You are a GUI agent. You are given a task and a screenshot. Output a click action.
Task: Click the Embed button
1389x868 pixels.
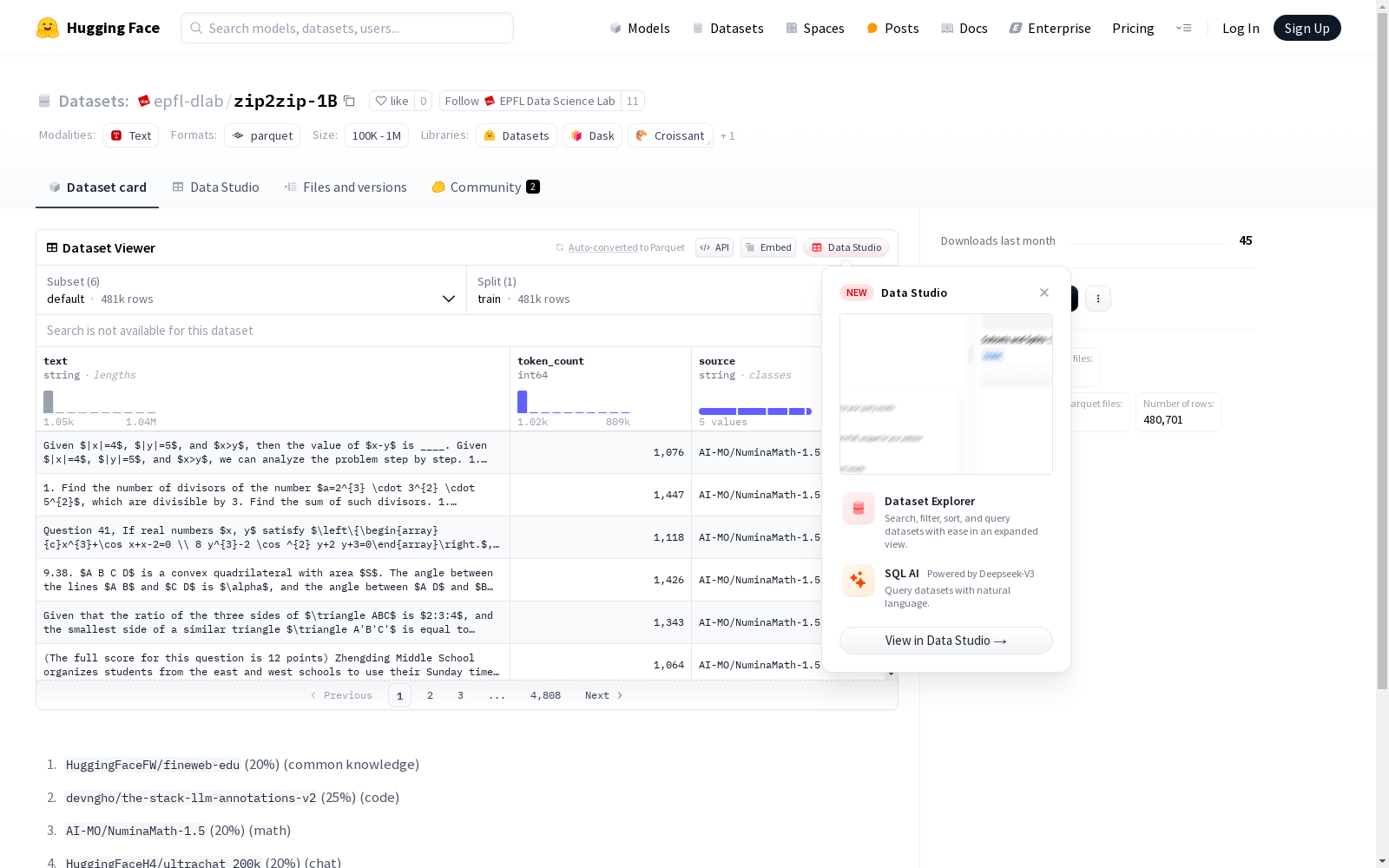click(x=768, y=247)
